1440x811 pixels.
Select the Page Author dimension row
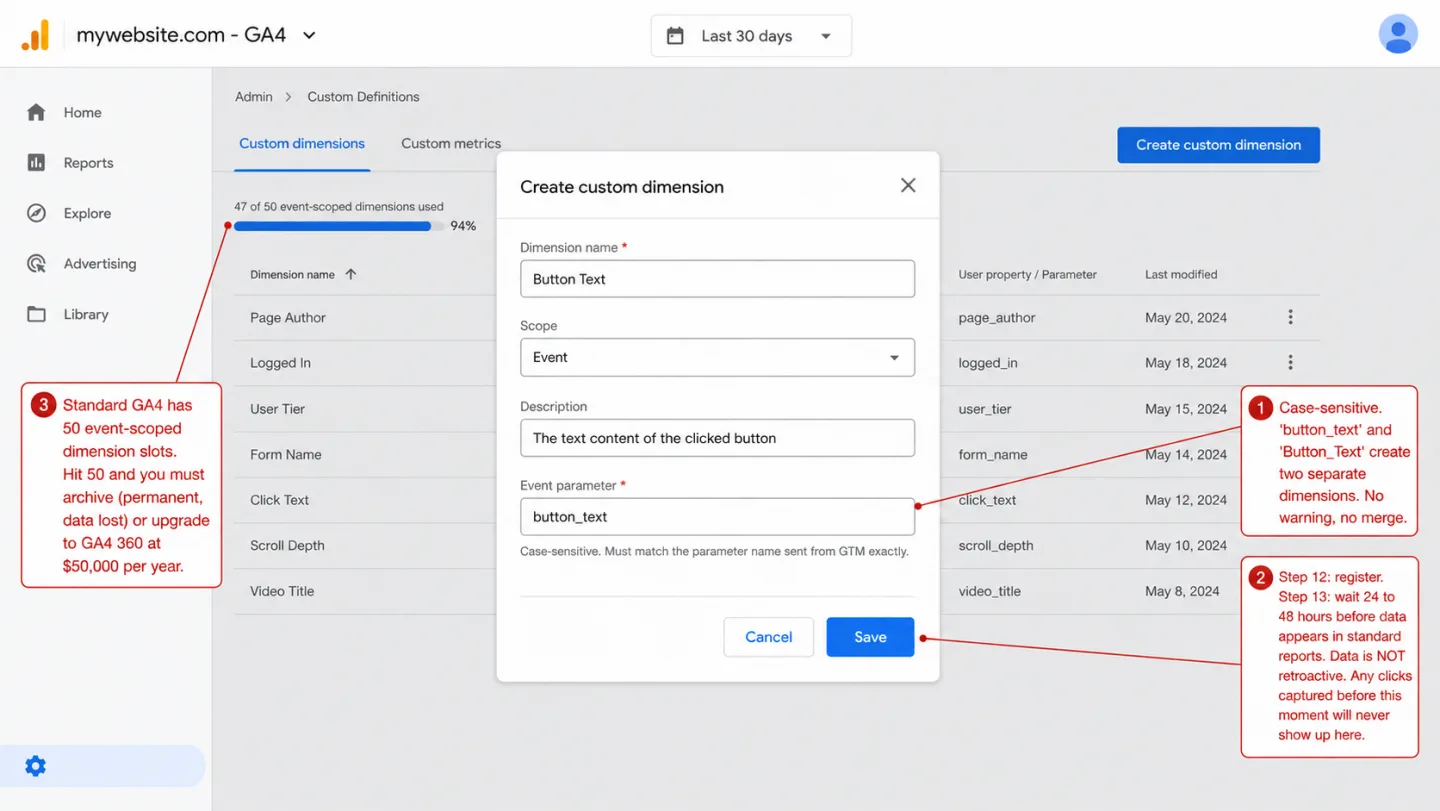777,317
